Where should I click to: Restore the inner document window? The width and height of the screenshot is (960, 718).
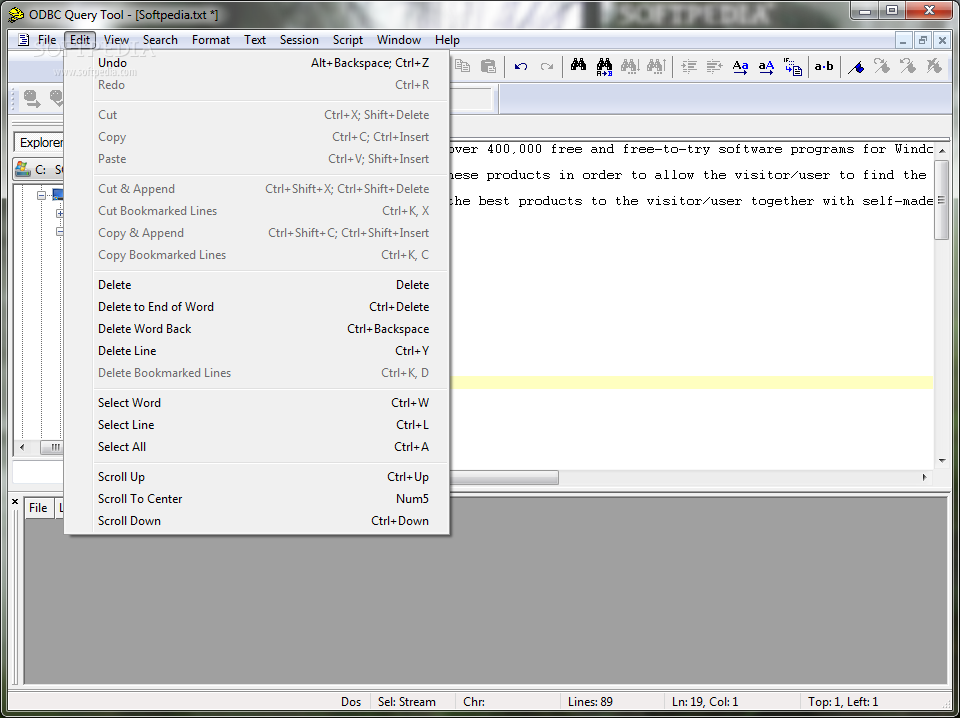[x=923, y=40]
